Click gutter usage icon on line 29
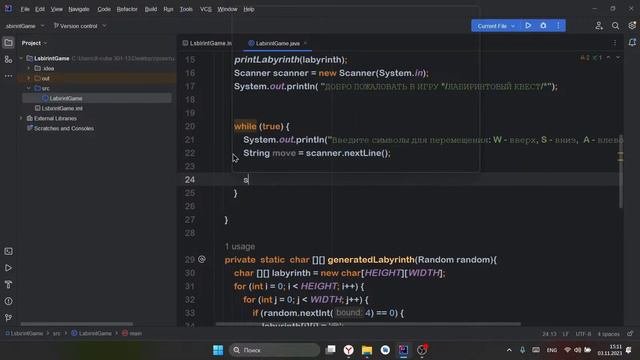640x360 pixels. click(202, 259)
